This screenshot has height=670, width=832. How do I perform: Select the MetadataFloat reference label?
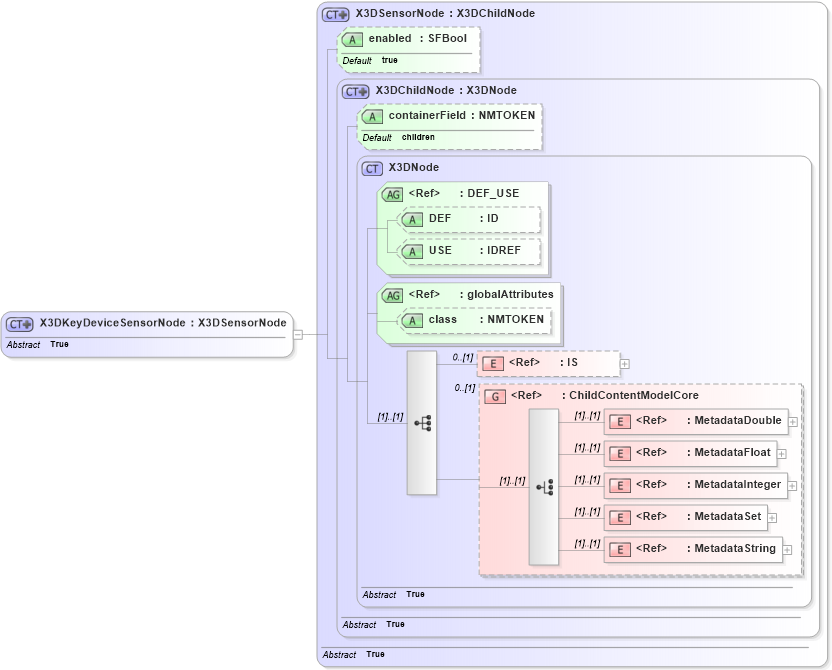pyautogui.click(x=703, y=452)
